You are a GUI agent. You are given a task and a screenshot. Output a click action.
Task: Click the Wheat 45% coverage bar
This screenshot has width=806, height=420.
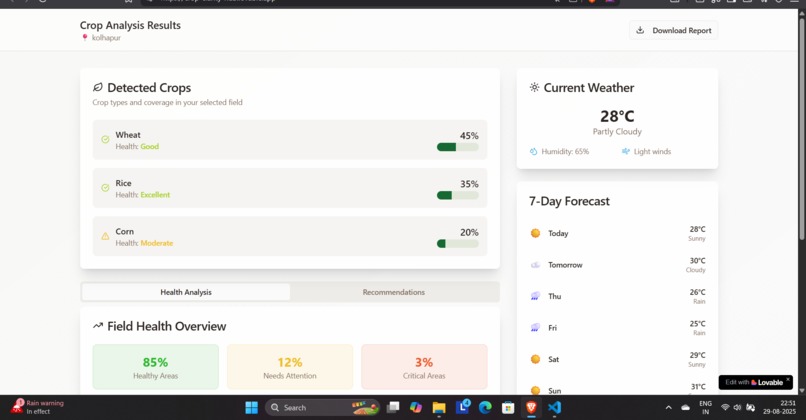pos(457,147)
